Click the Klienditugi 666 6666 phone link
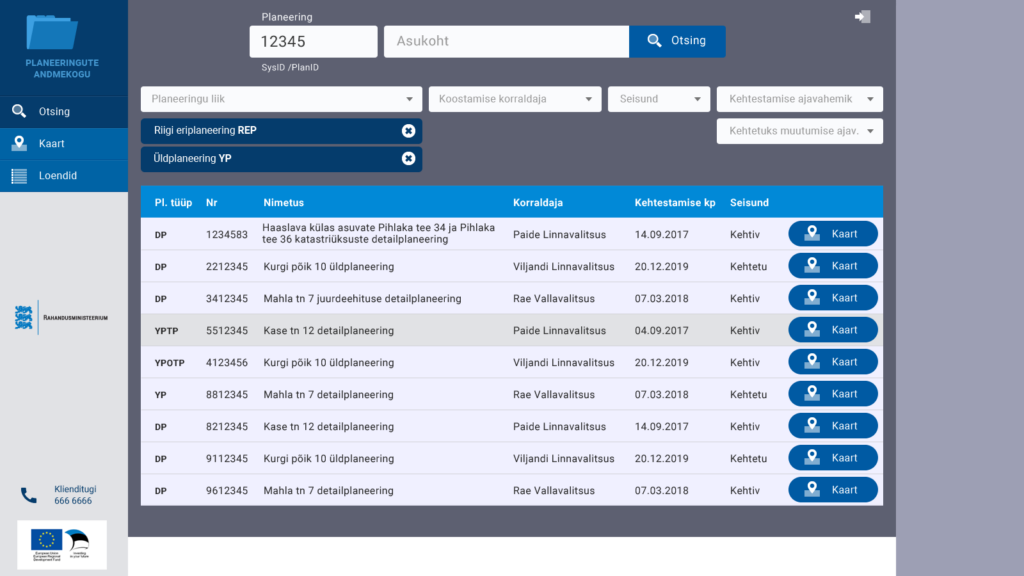 pyautogui.click(x=74, y=495)
